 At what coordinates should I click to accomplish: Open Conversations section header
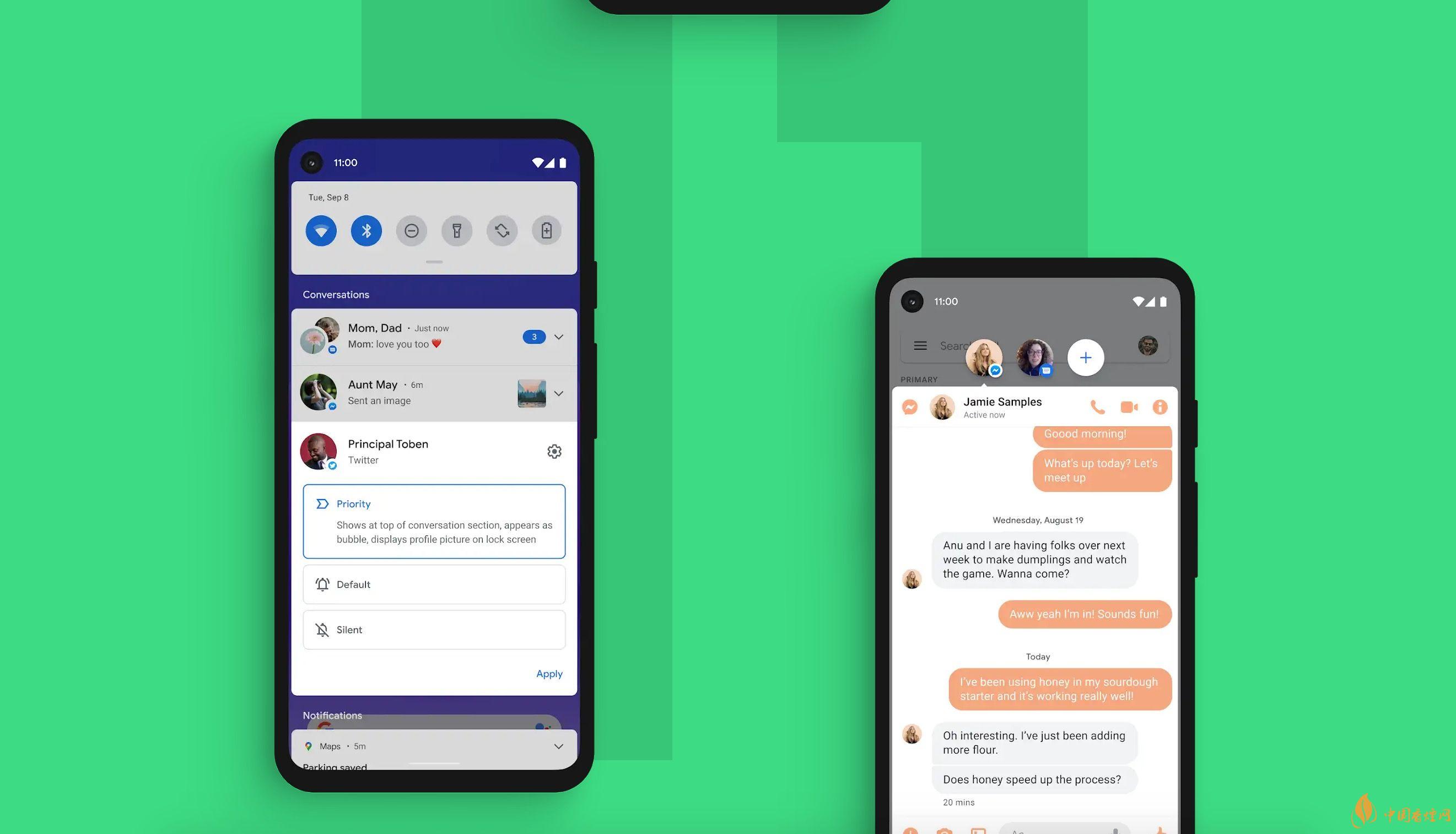335,294
